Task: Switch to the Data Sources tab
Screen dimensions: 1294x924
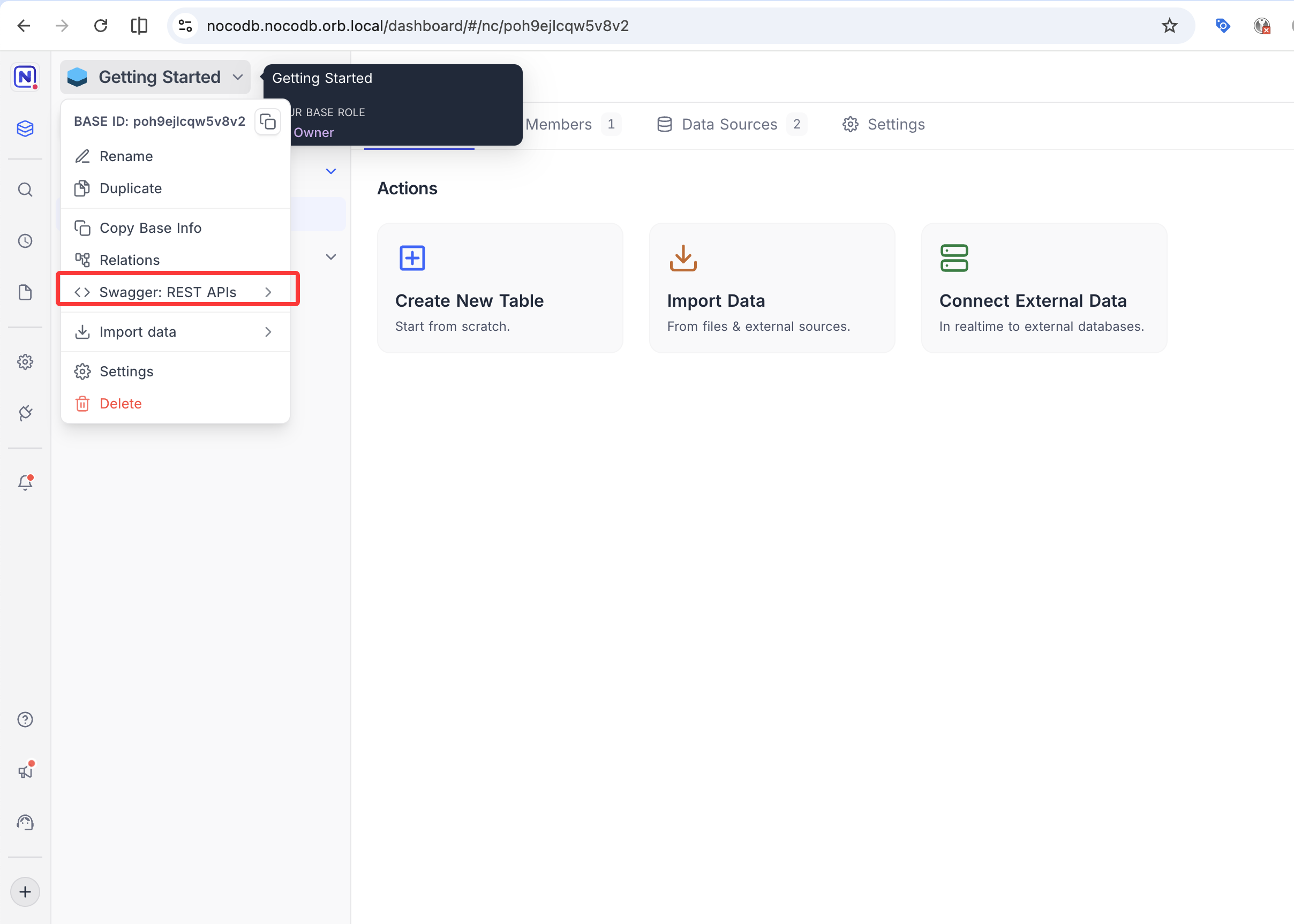Action: click(x=730, y=124)
